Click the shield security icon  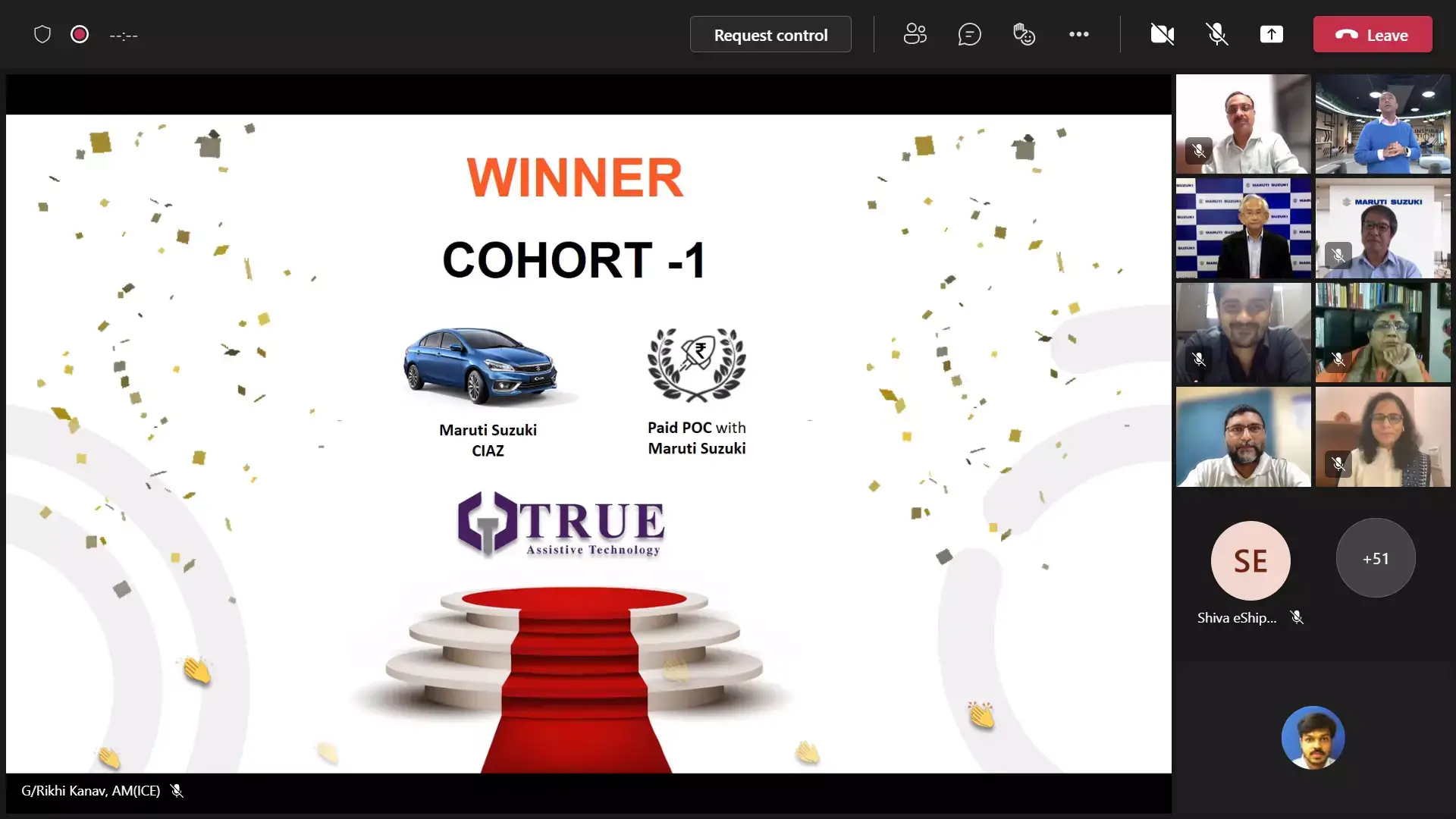(42, 35)
